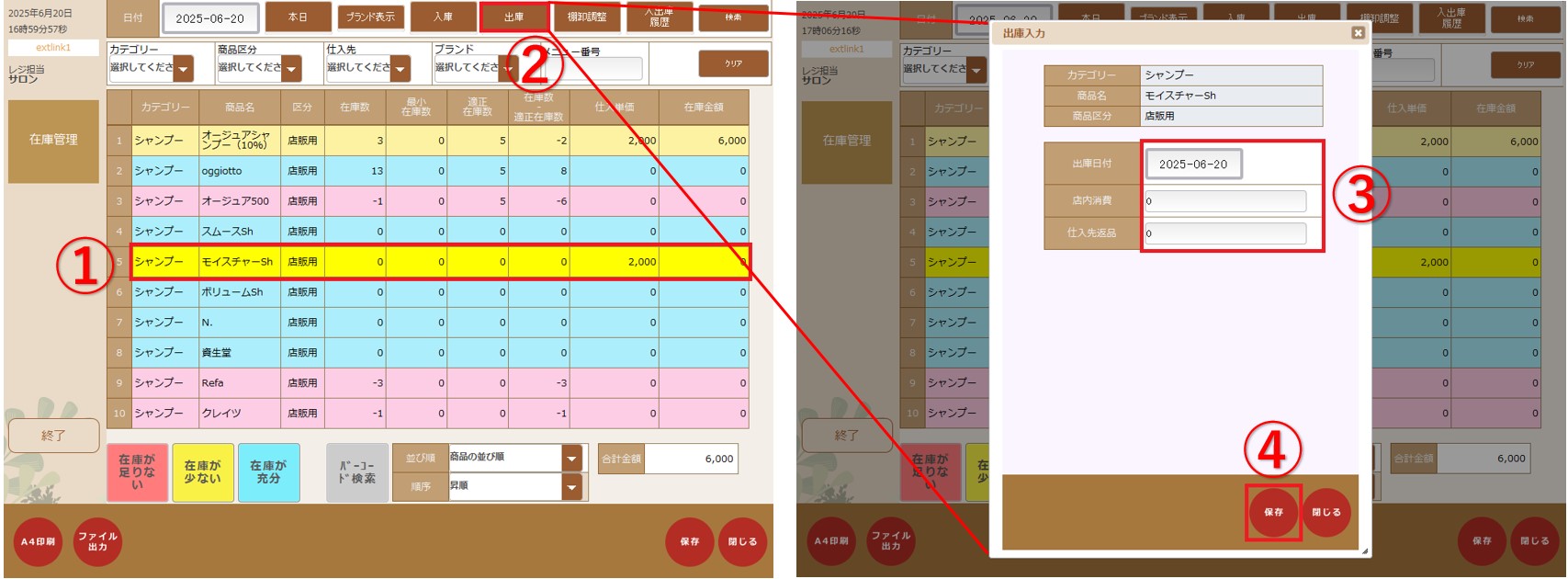This screenshot has height=579, width=1568.
Task: Select the Refa product row
Action: click(x=428, y=383)
